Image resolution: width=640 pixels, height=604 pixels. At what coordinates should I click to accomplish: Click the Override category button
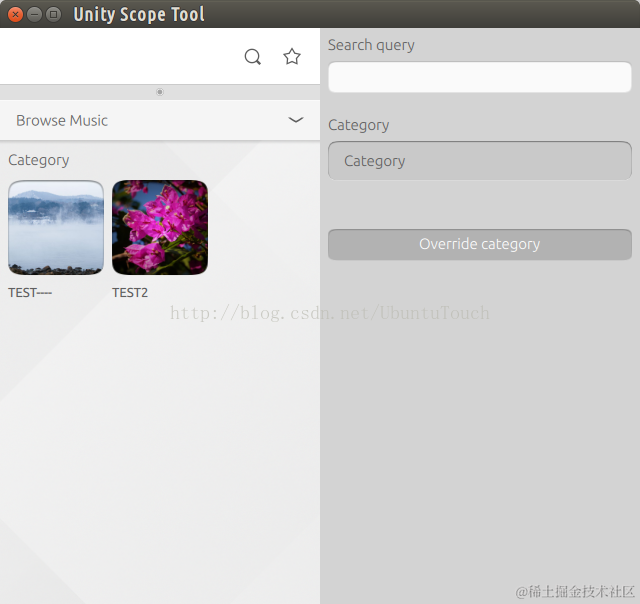click(x=480, y=244)
